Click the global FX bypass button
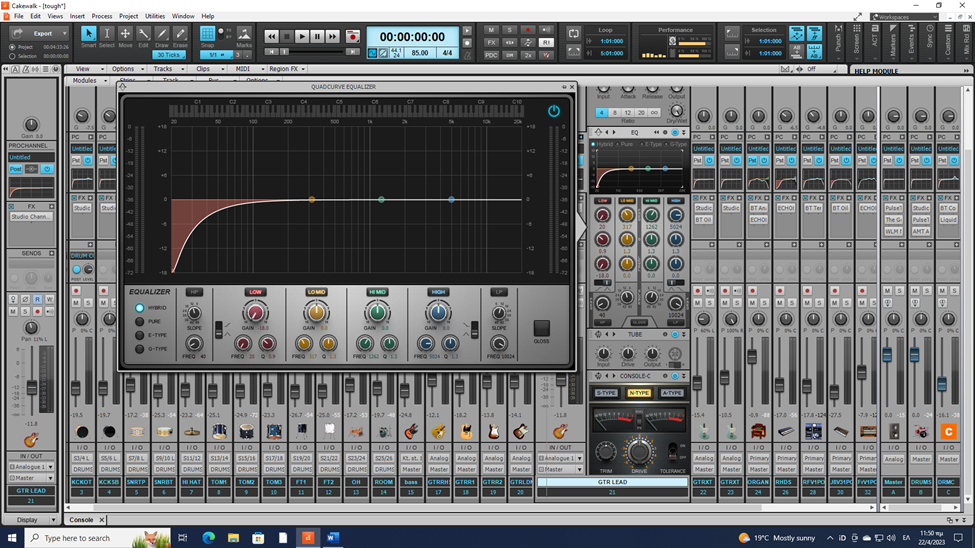 [x=491, y=42]
